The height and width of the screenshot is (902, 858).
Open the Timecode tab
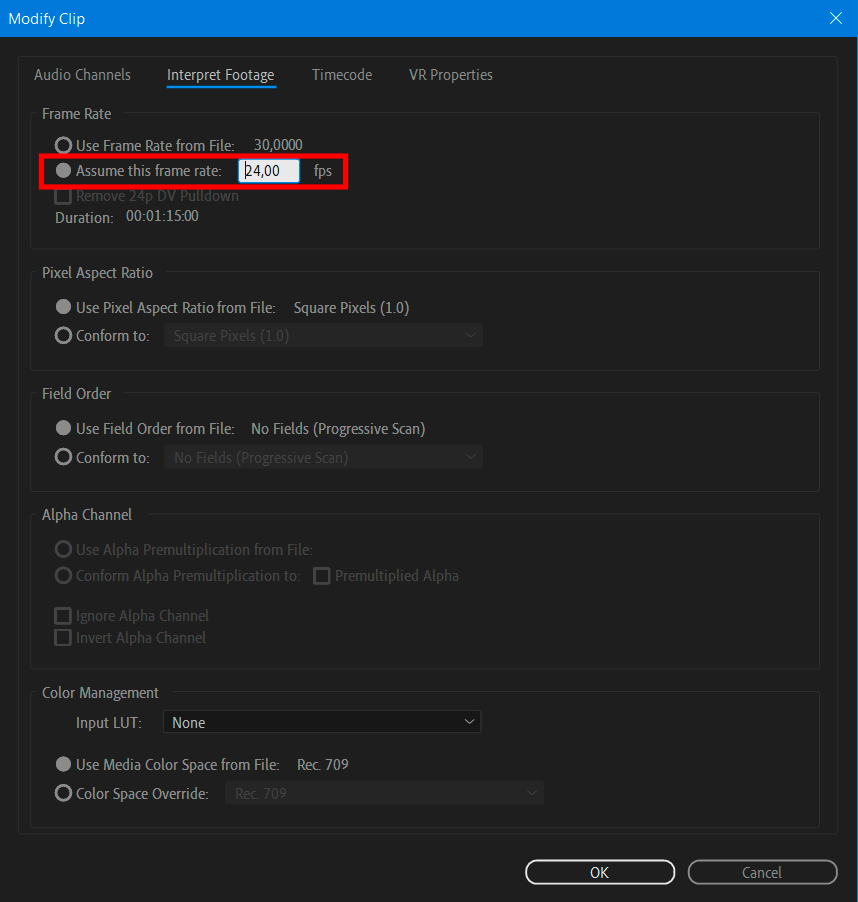point(342,75)
